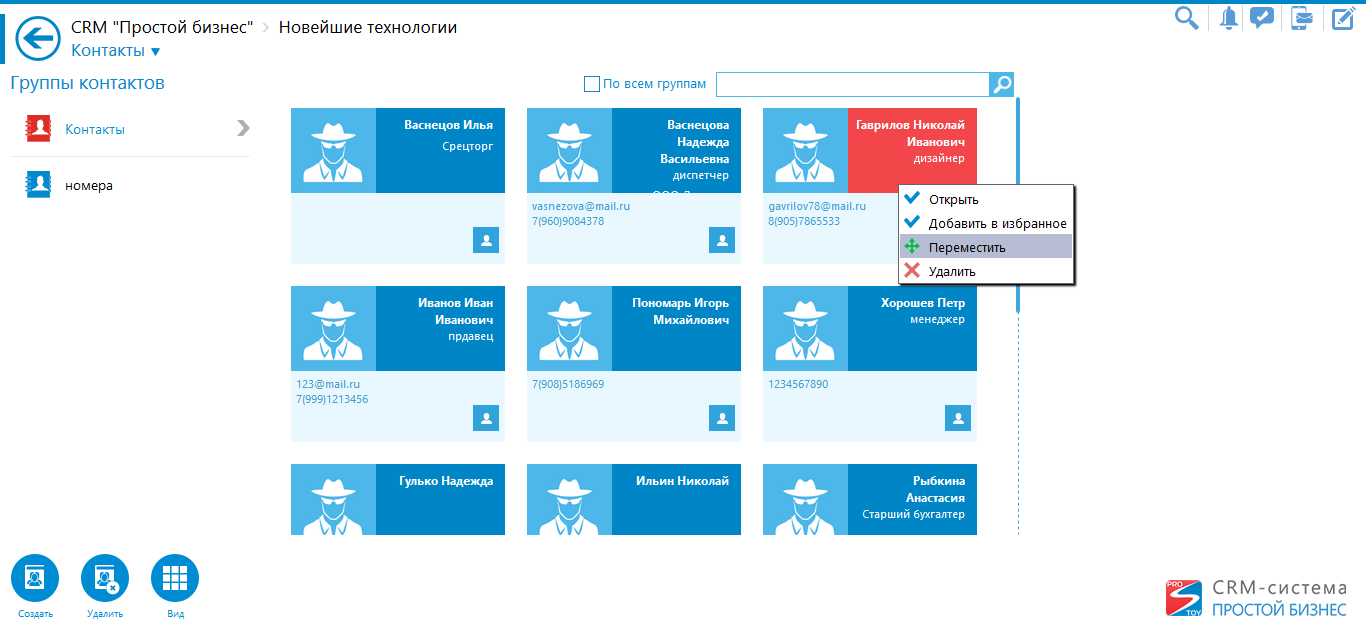Toggle the По всем группам checkbox
Image resolution: width=1366 pixels, height=633 pixels.
point(592,84)
